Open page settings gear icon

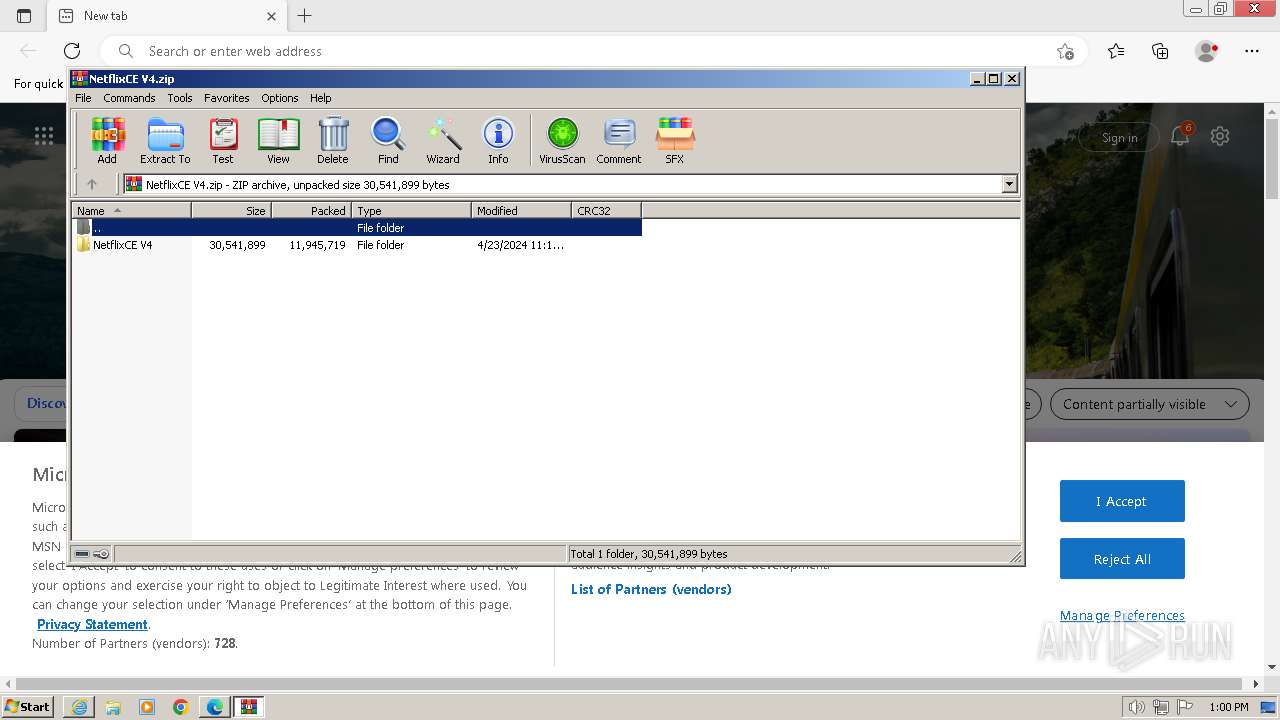point(1219,137)
